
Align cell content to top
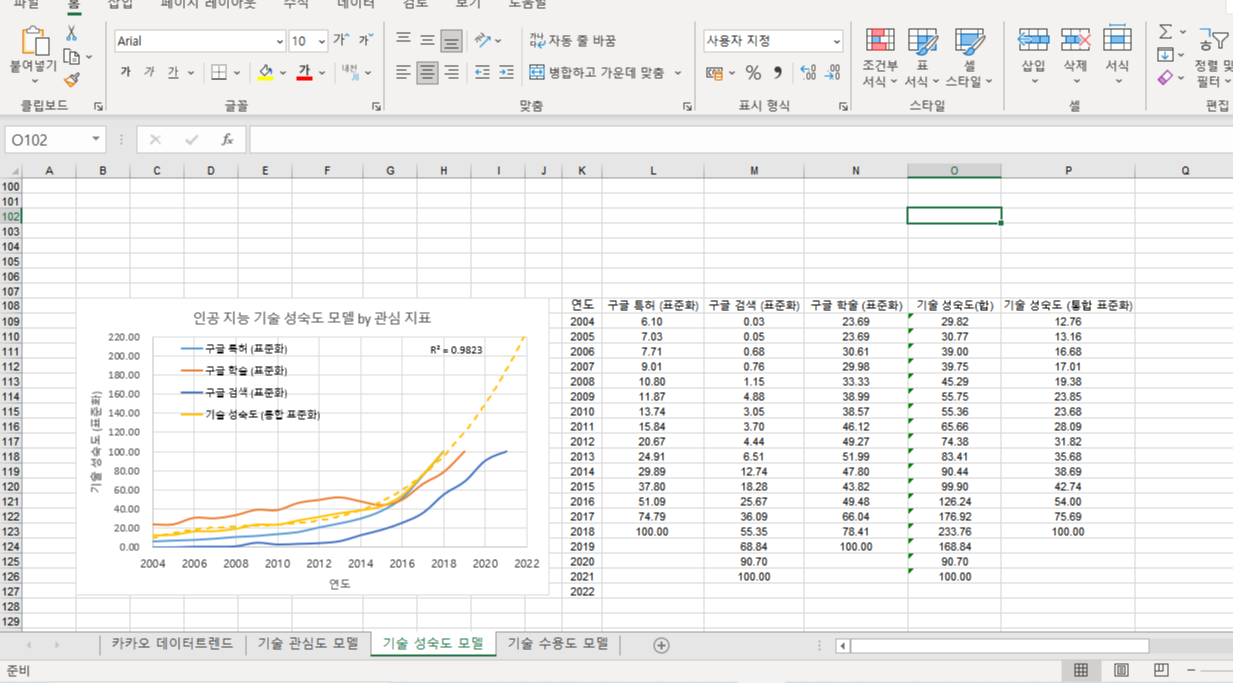tap(403, 40)
